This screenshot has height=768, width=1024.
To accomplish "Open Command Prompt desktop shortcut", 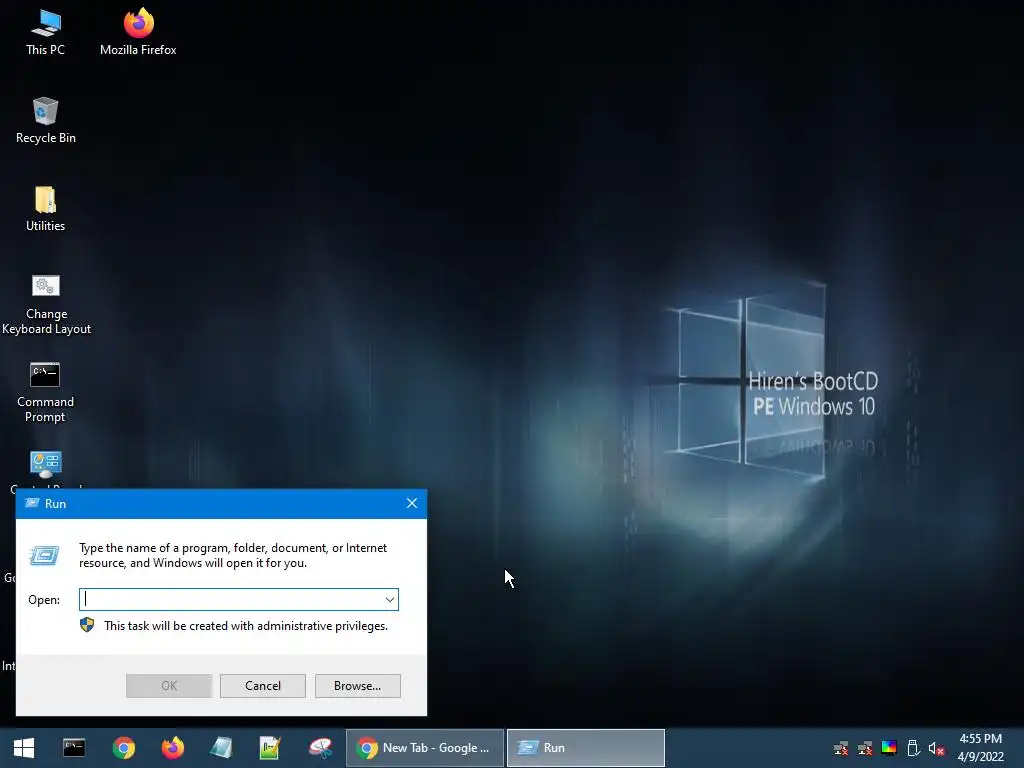I will click(45, 392).
